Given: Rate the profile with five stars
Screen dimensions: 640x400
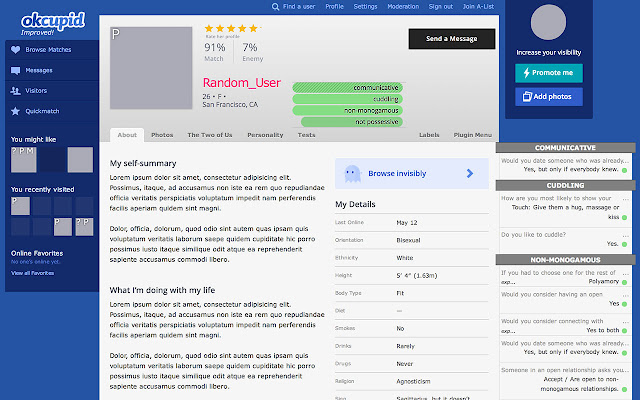Looking at the screenshot, I should coord(254,29).
